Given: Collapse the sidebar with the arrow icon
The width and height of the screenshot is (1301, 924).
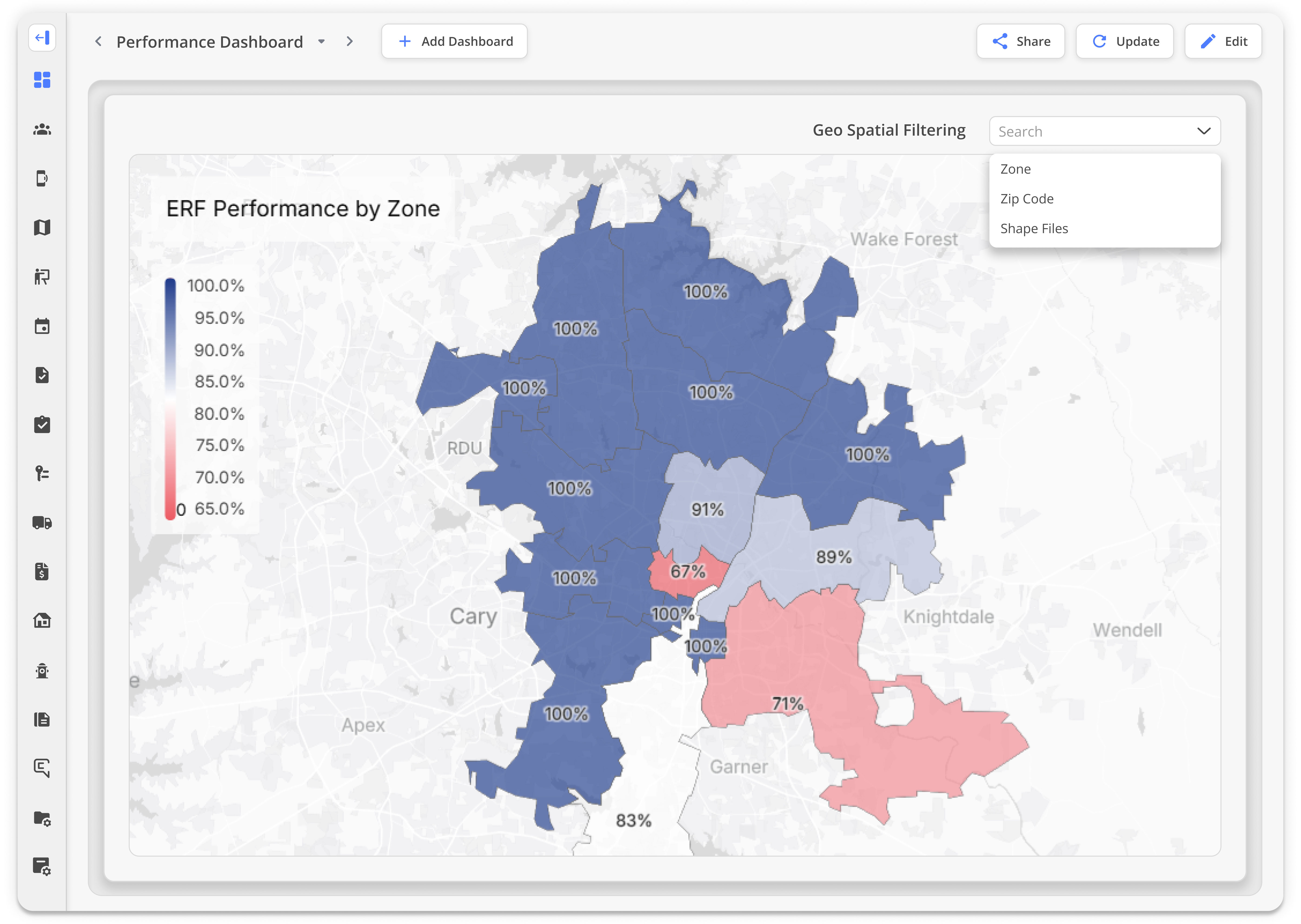Looking at the screenshot, I should (x=42, y=38).
